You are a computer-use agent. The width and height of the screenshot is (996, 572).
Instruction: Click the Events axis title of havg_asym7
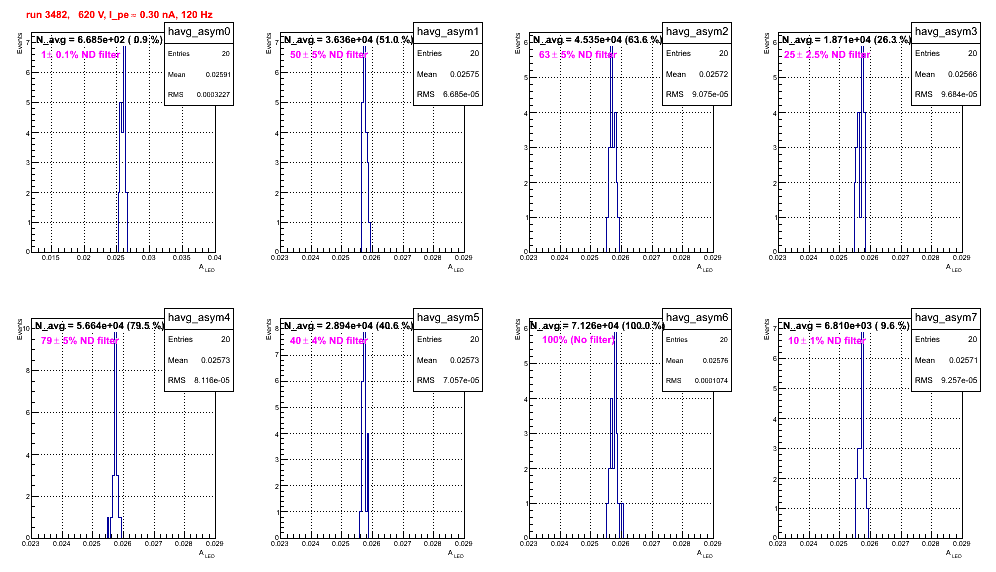pos(767,329)
